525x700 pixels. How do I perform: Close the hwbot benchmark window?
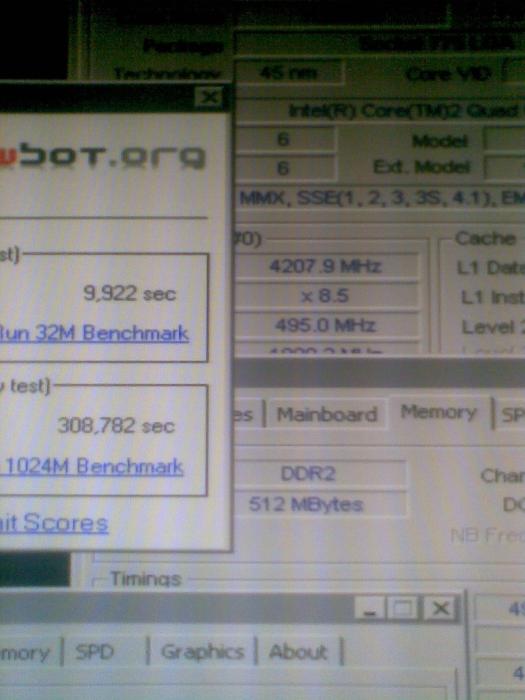click(208, 98)
